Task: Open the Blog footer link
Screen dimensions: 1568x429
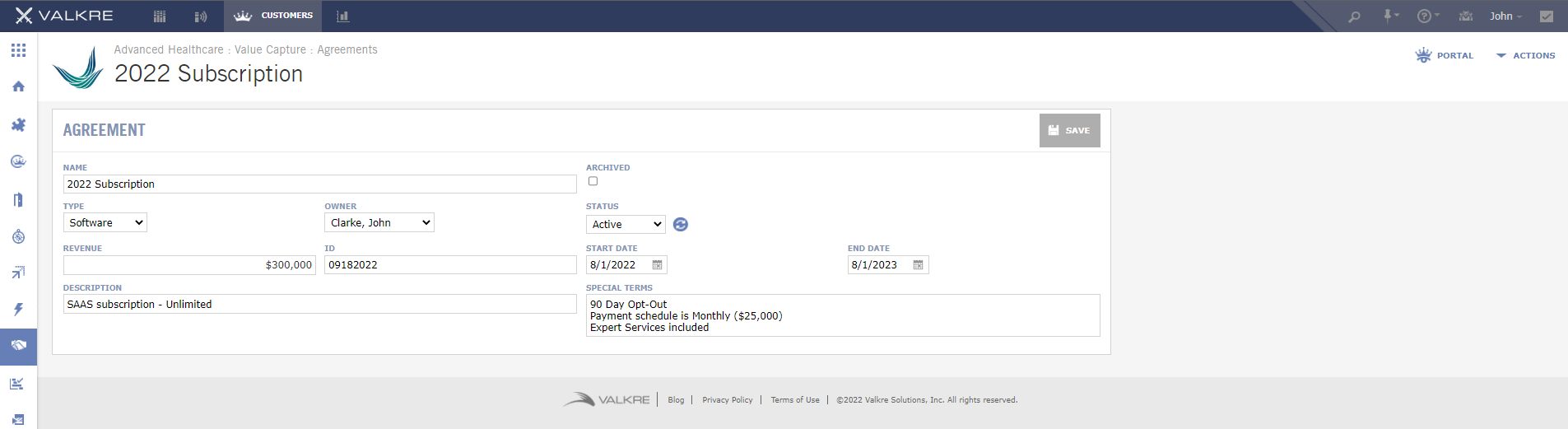Action: (676, 400)
